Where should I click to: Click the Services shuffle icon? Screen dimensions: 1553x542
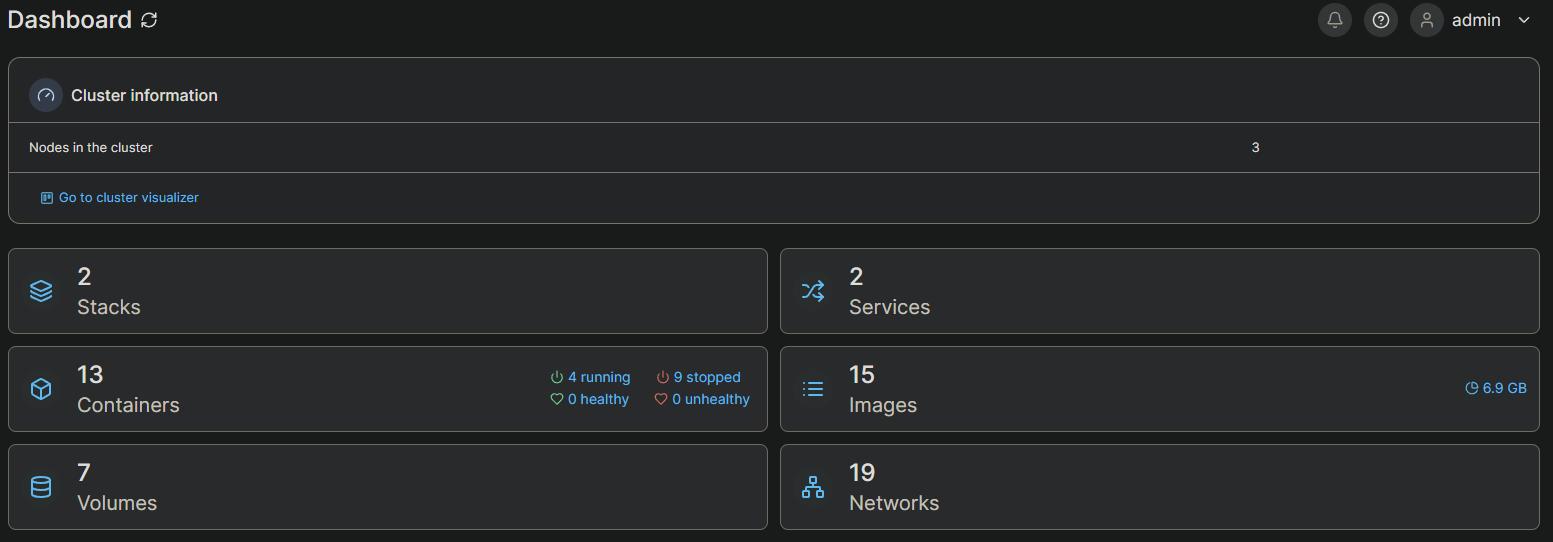pyautogui.click(x=813, y=291)
